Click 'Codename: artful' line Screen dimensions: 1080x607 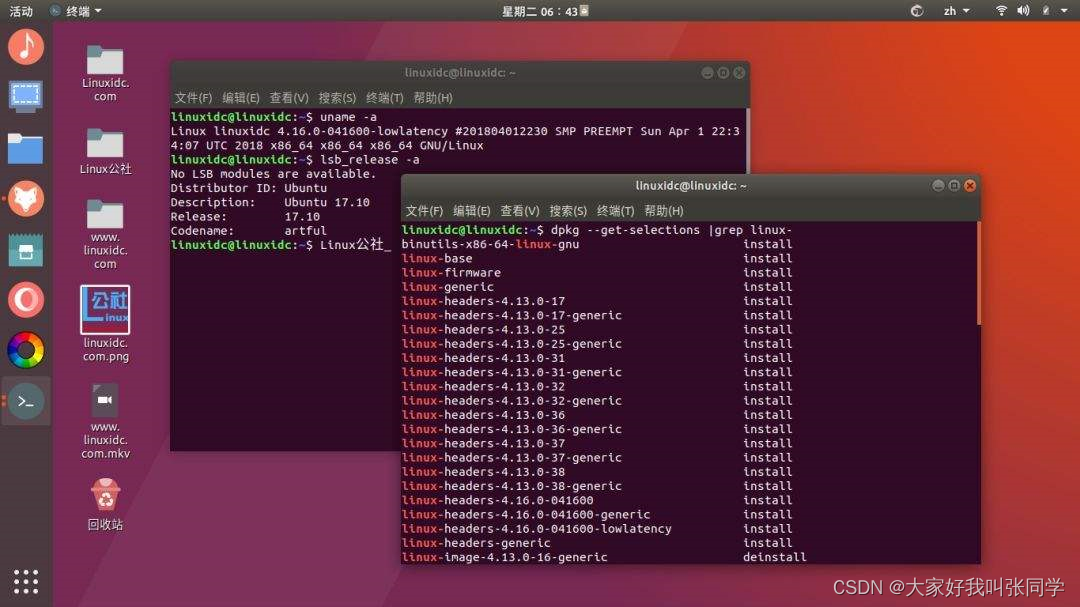(x=249, y=231)
